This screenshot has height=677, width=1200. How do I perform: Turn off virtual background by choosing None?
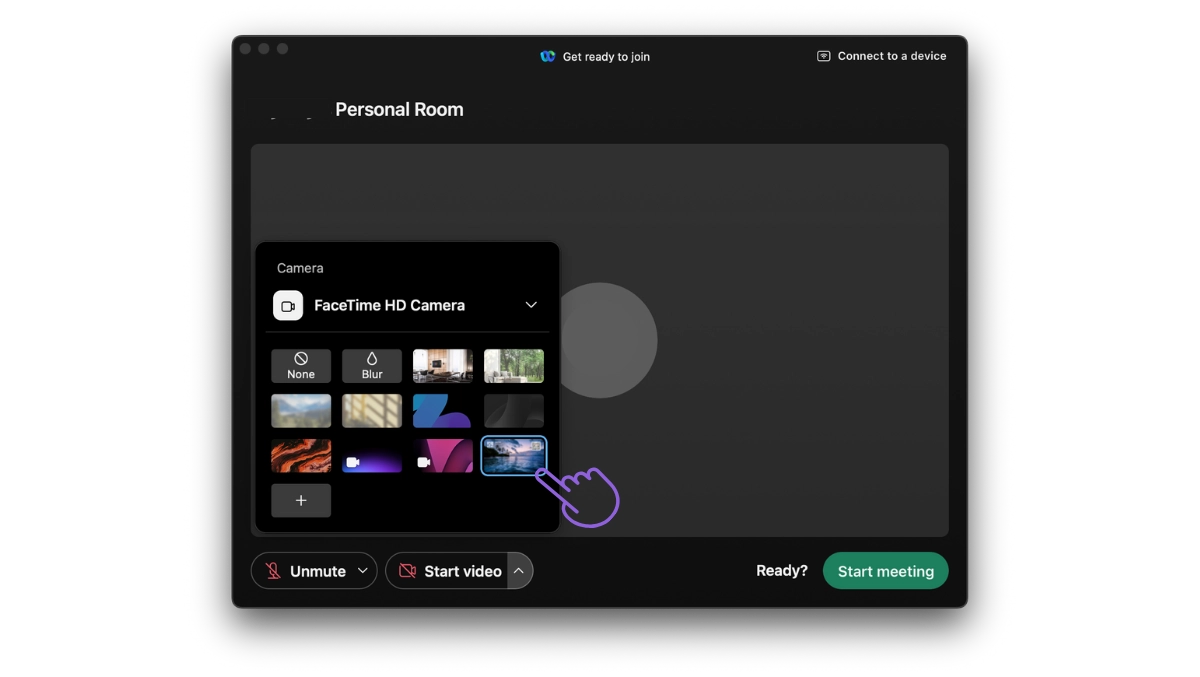pyautogui.click(x=300, y=365)
